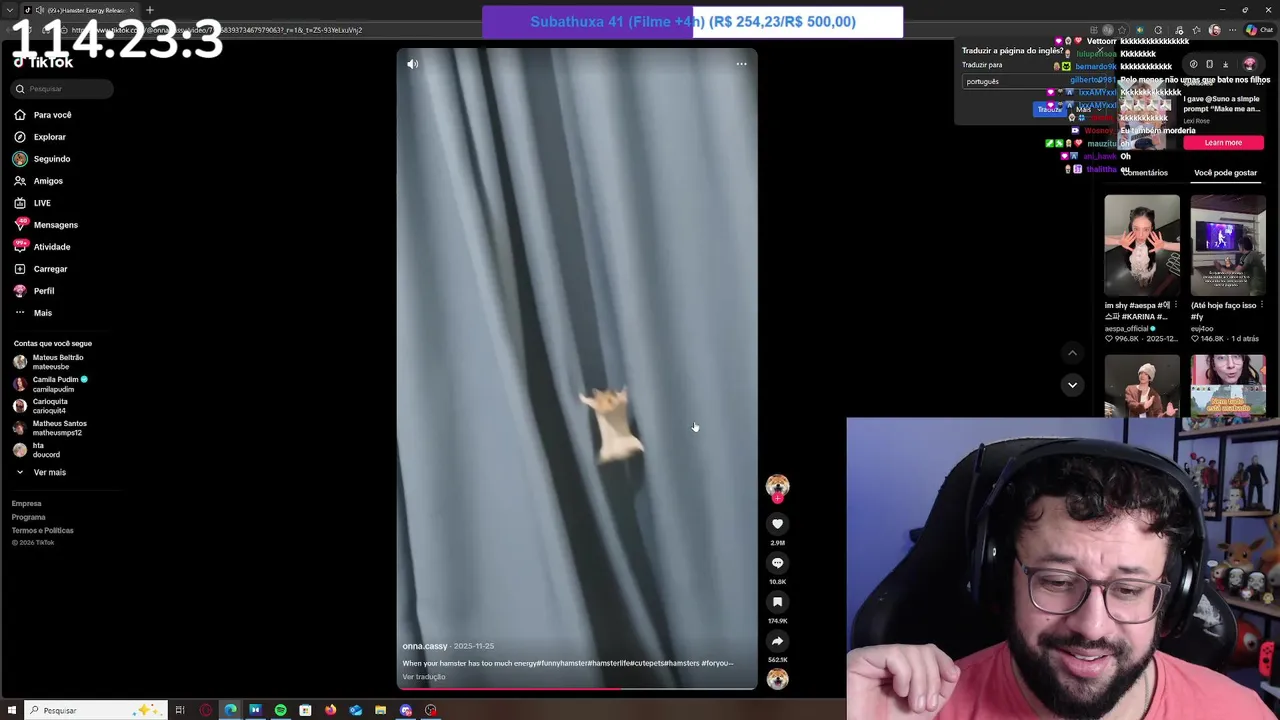Open followed account Matheus Santos
1280x720 pixels.
pos(50,428)
